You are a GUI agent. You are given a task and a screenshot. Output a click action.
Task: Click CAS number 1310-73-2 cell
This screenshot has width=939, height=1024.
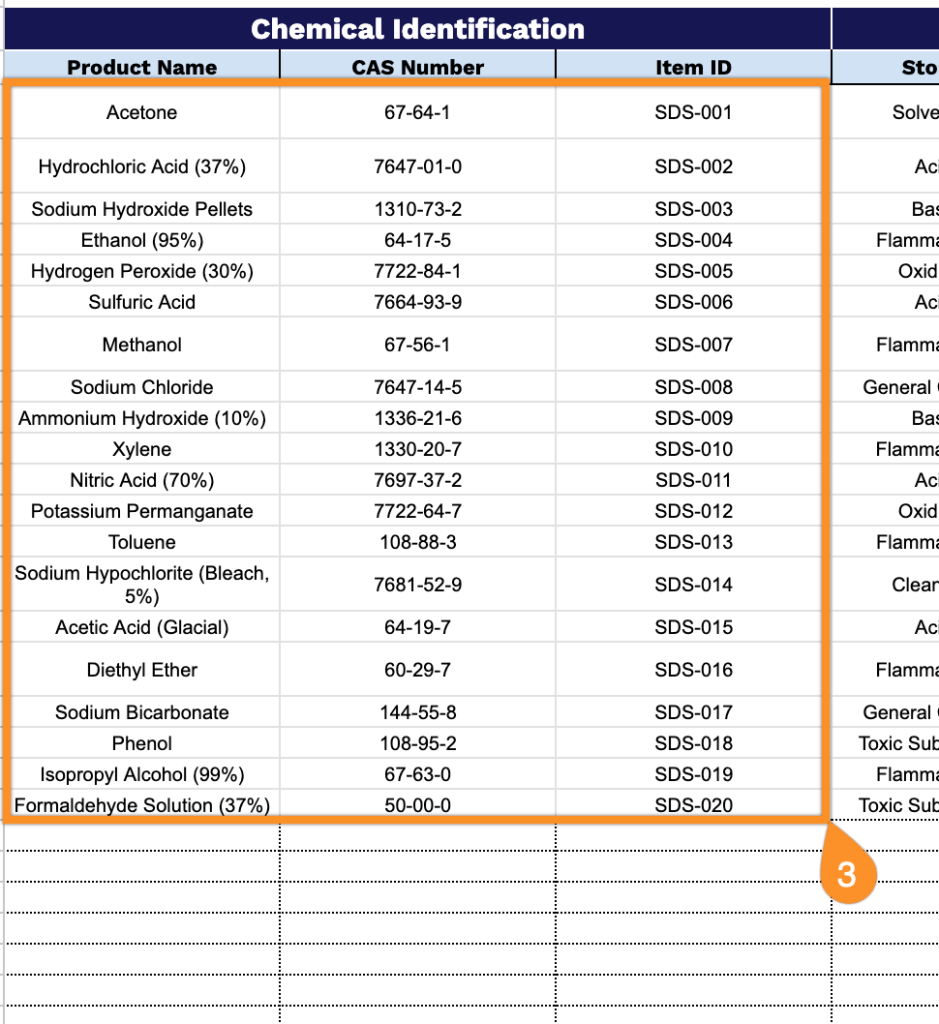(x=417, y=209)
